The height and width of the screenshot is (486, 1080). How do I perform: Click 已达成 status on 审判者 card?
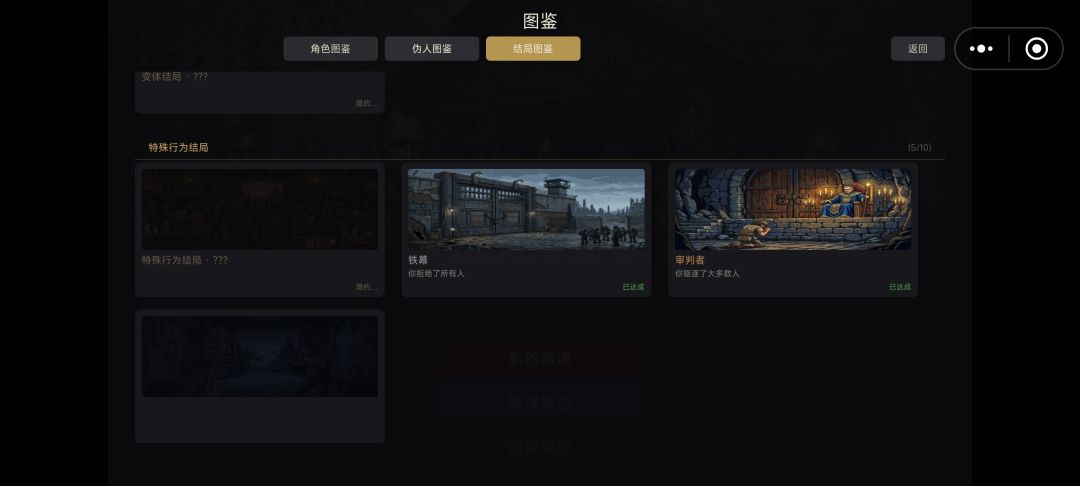pyautogui.click(x=900, y=287)
